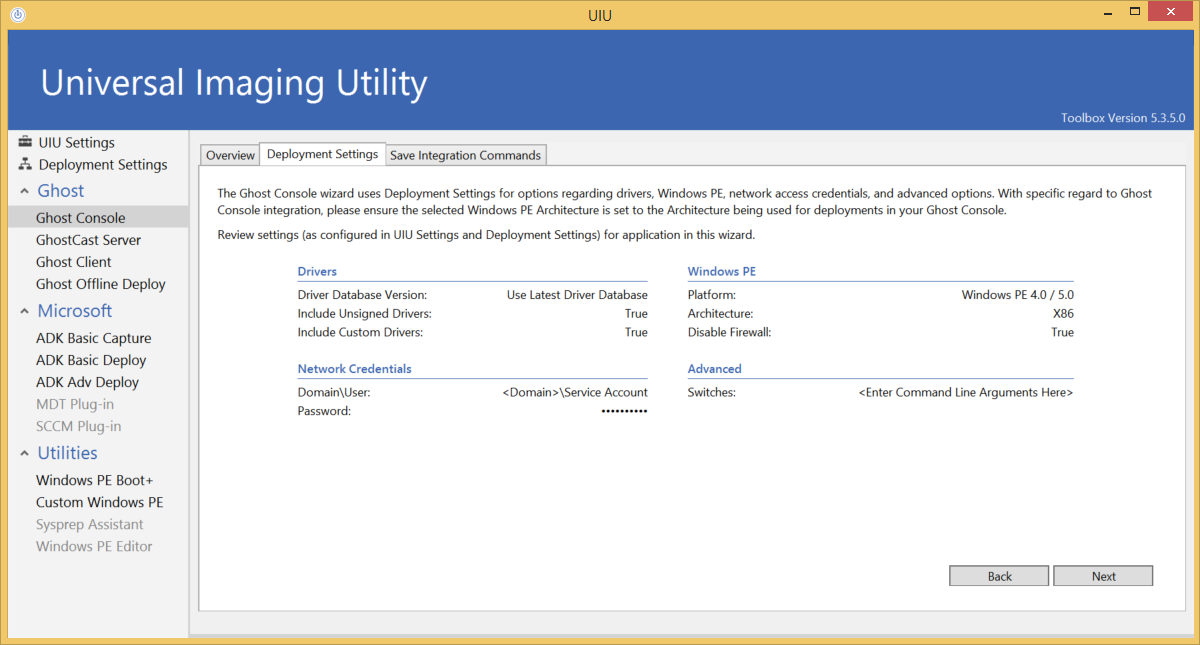Open Custom Windows PE utility

click(99, 502)
